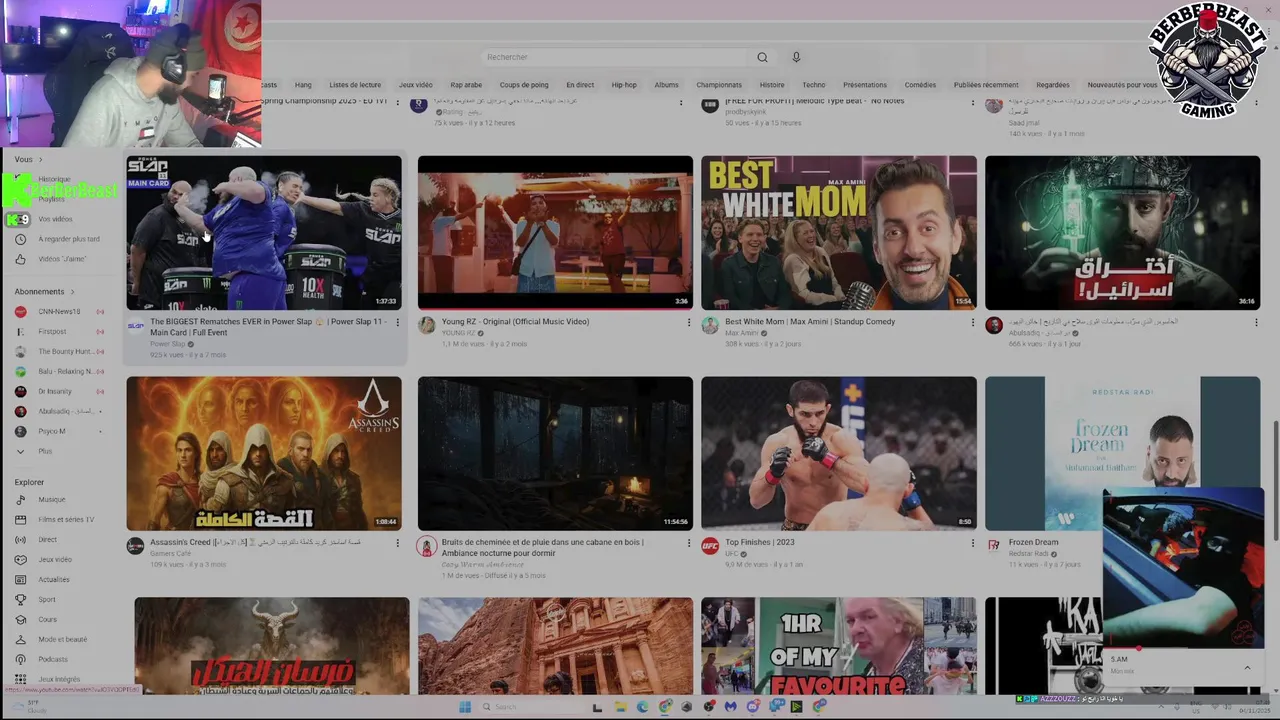
Task: Open the Frozen Dream video title
Action: (1034, 543)
